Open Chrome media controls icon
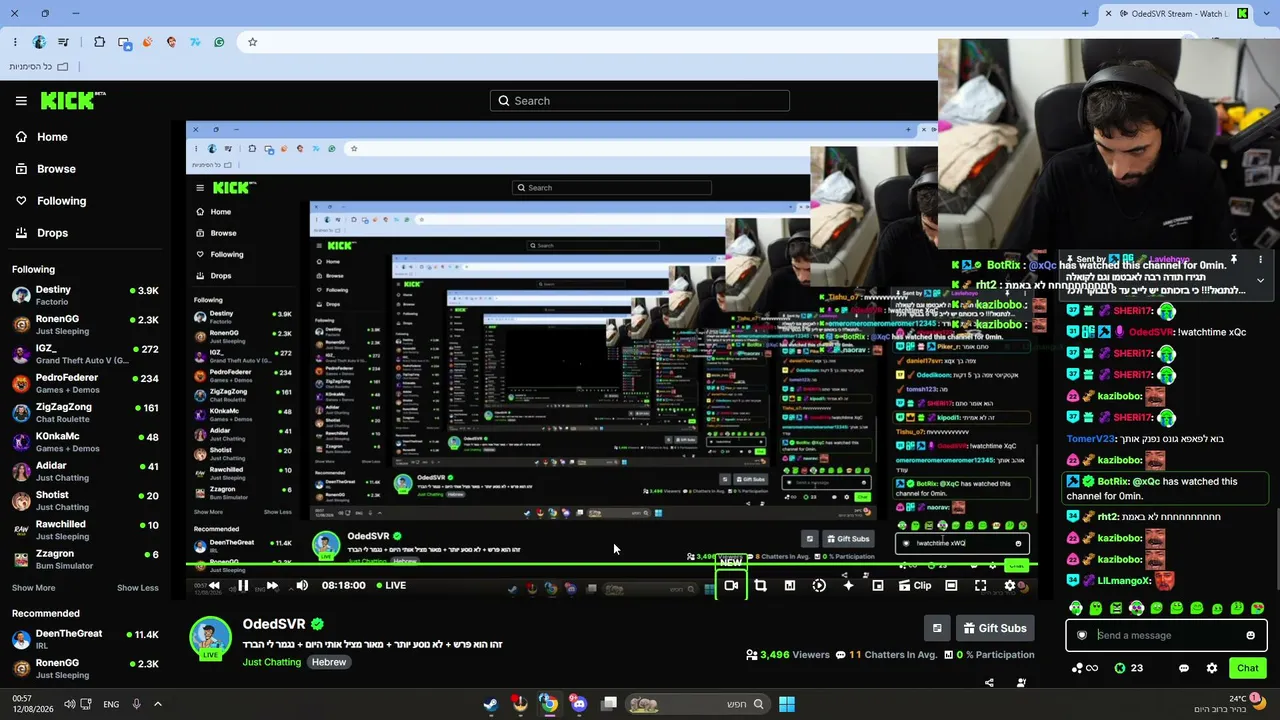 tap(63, 42)
